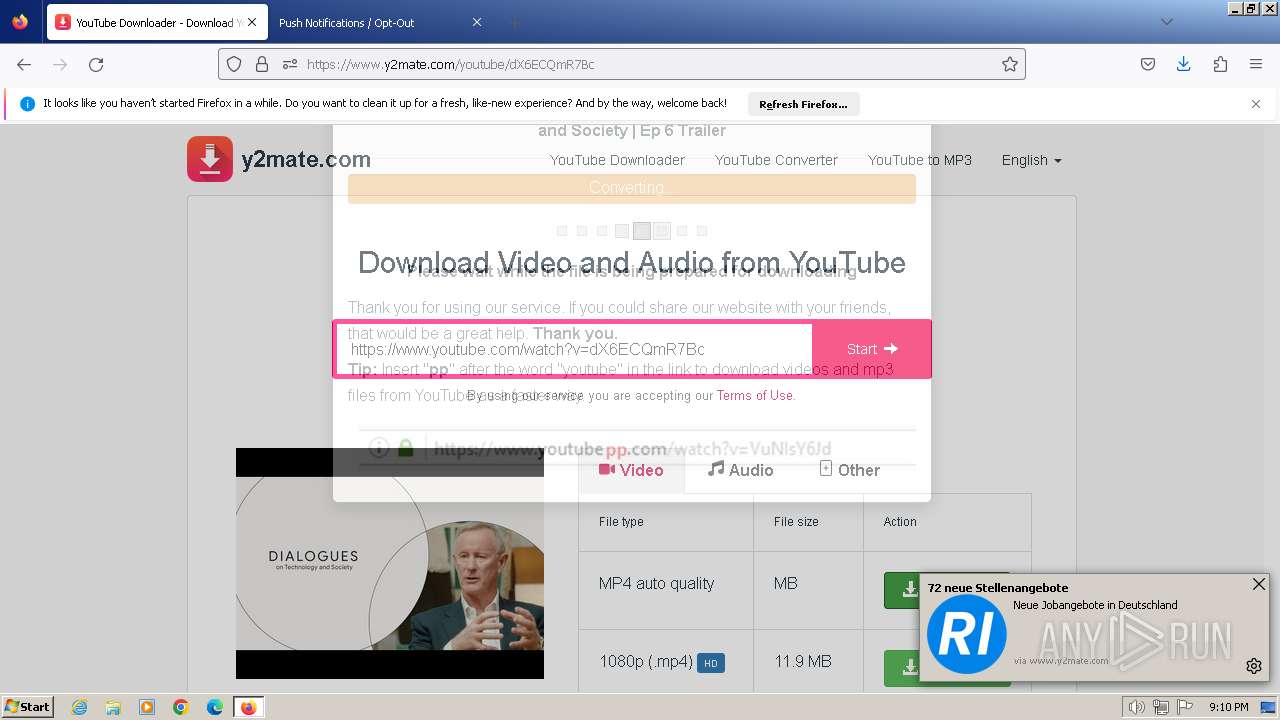Expand the English language dropdown

[x=1031, y=160]
